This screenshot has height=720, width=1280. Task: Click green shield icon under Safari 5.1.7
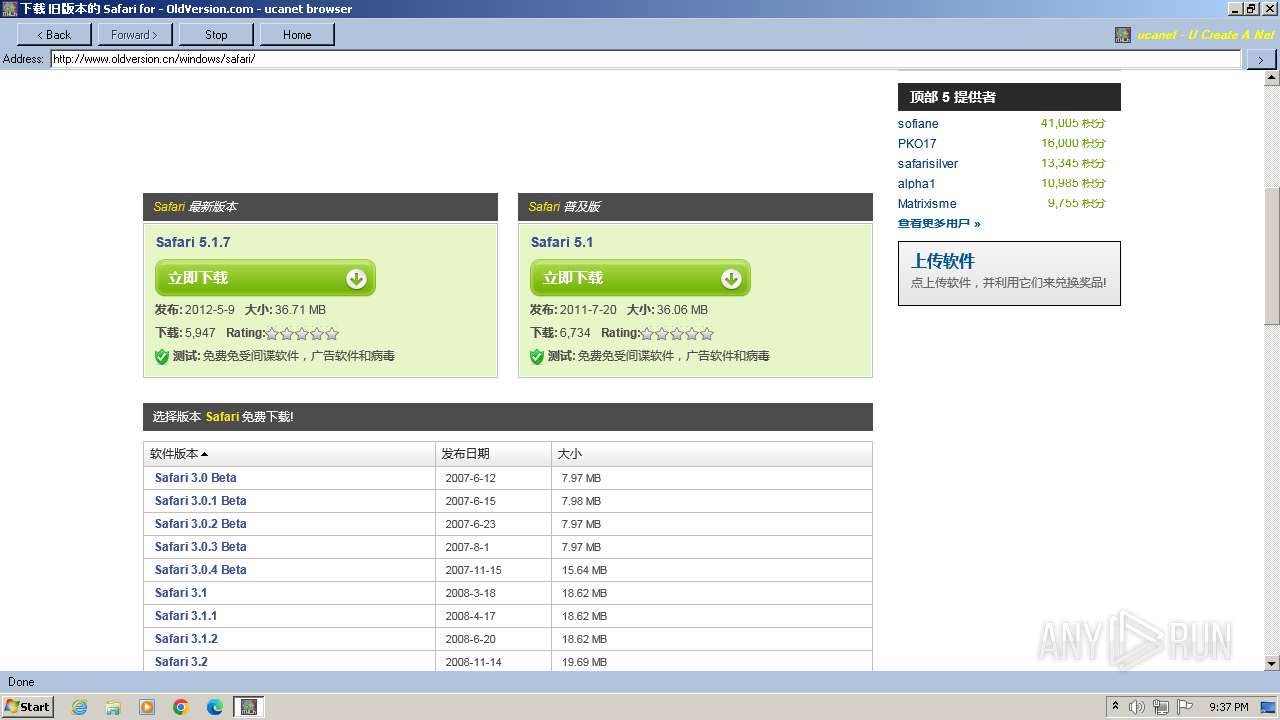point(162,356)
